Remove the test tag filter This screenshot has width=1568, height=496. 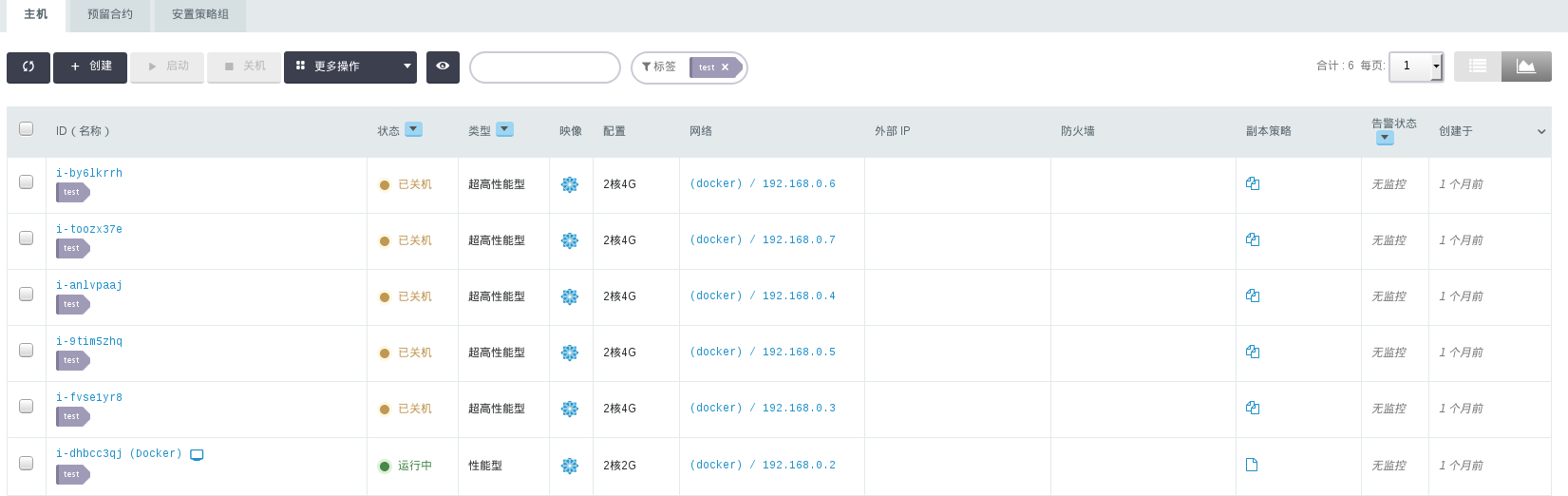pyautogui.click(x=725, y=67)
